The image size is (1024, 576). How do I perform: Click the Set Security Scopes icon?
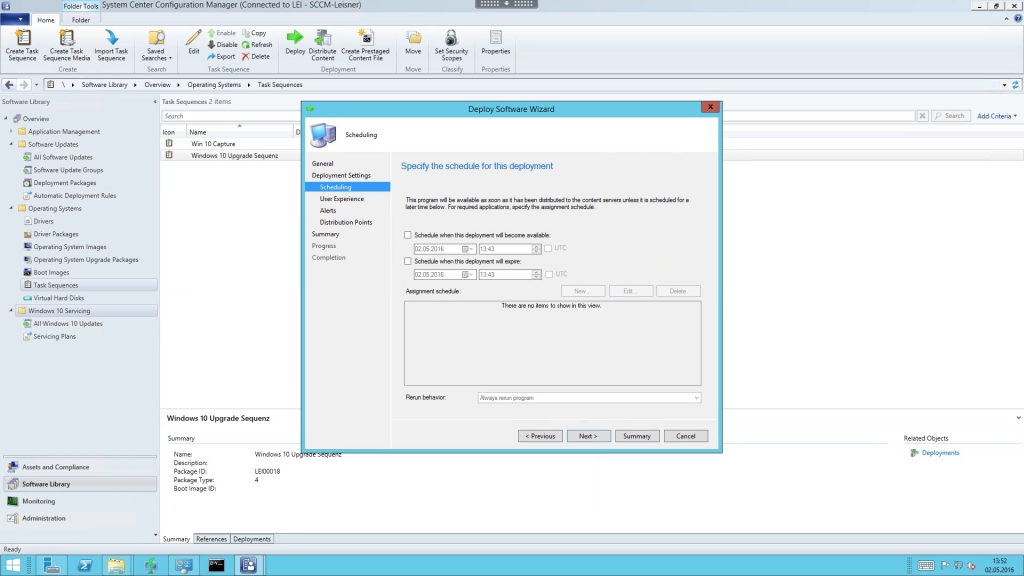coord(451,38)
